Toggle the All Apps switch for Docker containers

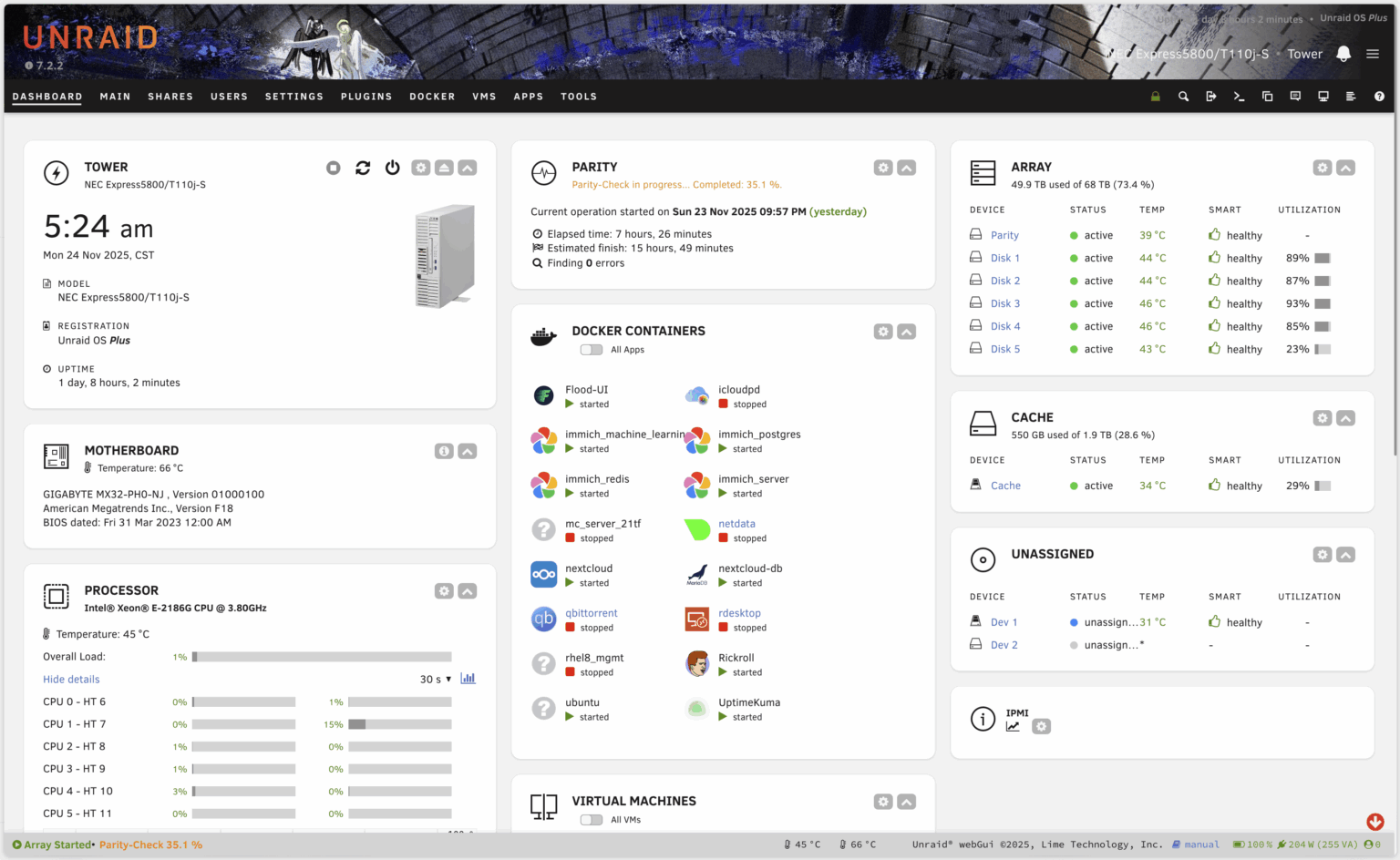point(591,349)
